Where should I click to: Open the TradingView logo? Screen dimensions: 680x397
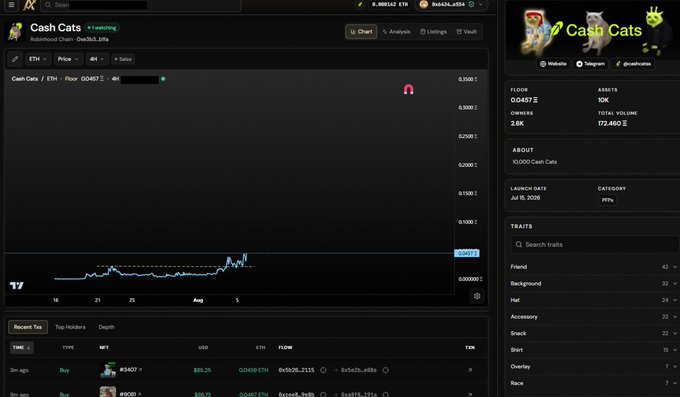pos(17,285)
